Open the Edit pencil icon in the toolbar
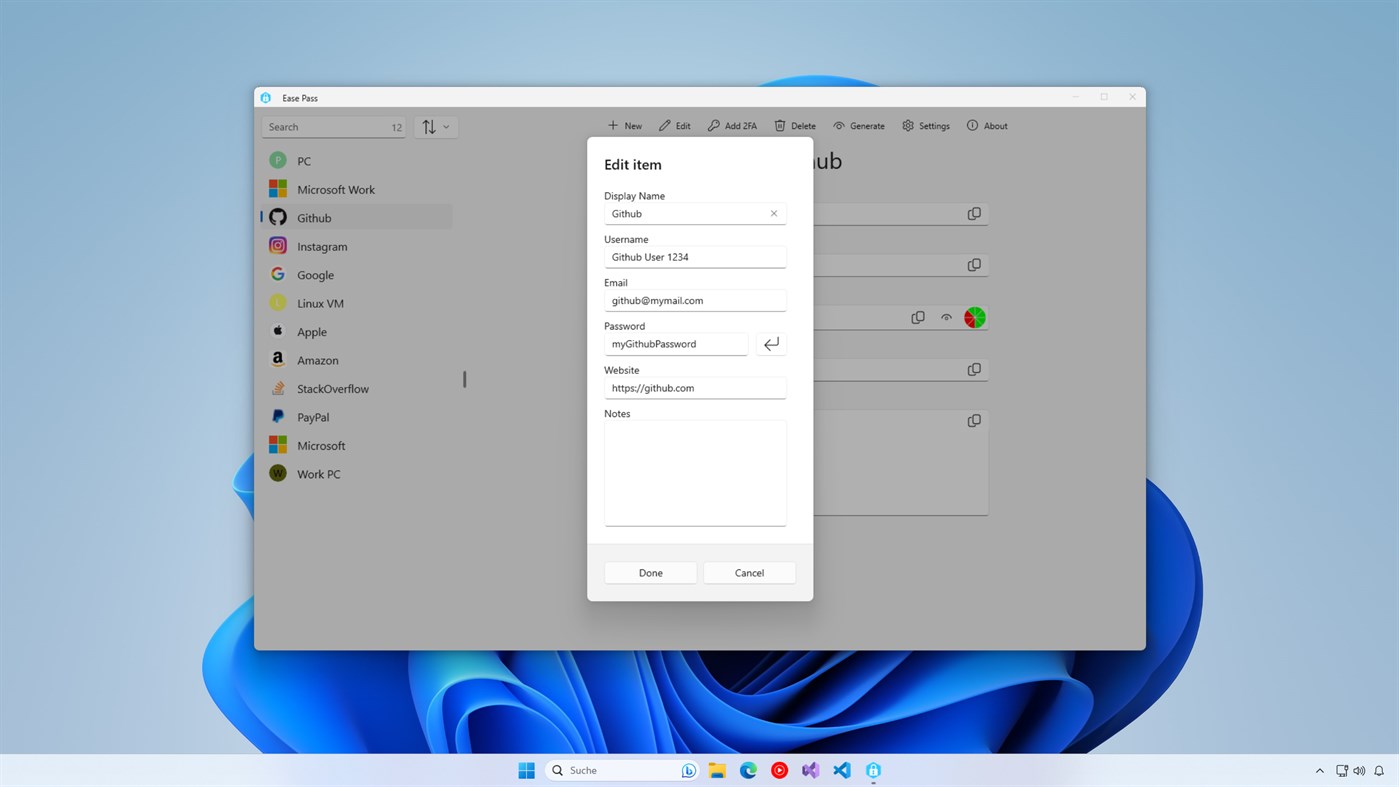1399x787 pixels. pos(674,125)
